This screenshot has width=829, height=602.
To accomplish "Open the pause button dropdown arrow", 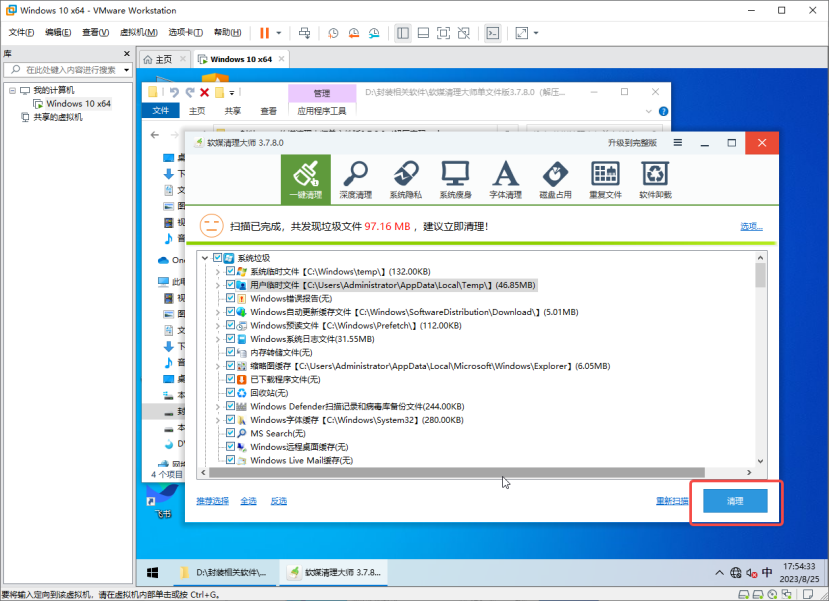I will (279, 33).
